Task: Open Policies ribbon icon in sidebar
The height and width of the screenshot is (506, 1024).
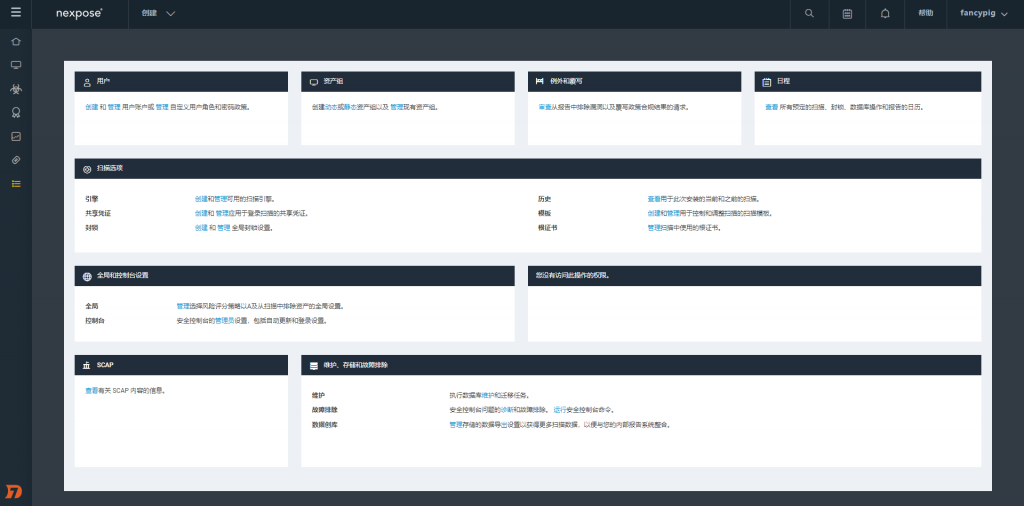Action: (x=16, y=113)
